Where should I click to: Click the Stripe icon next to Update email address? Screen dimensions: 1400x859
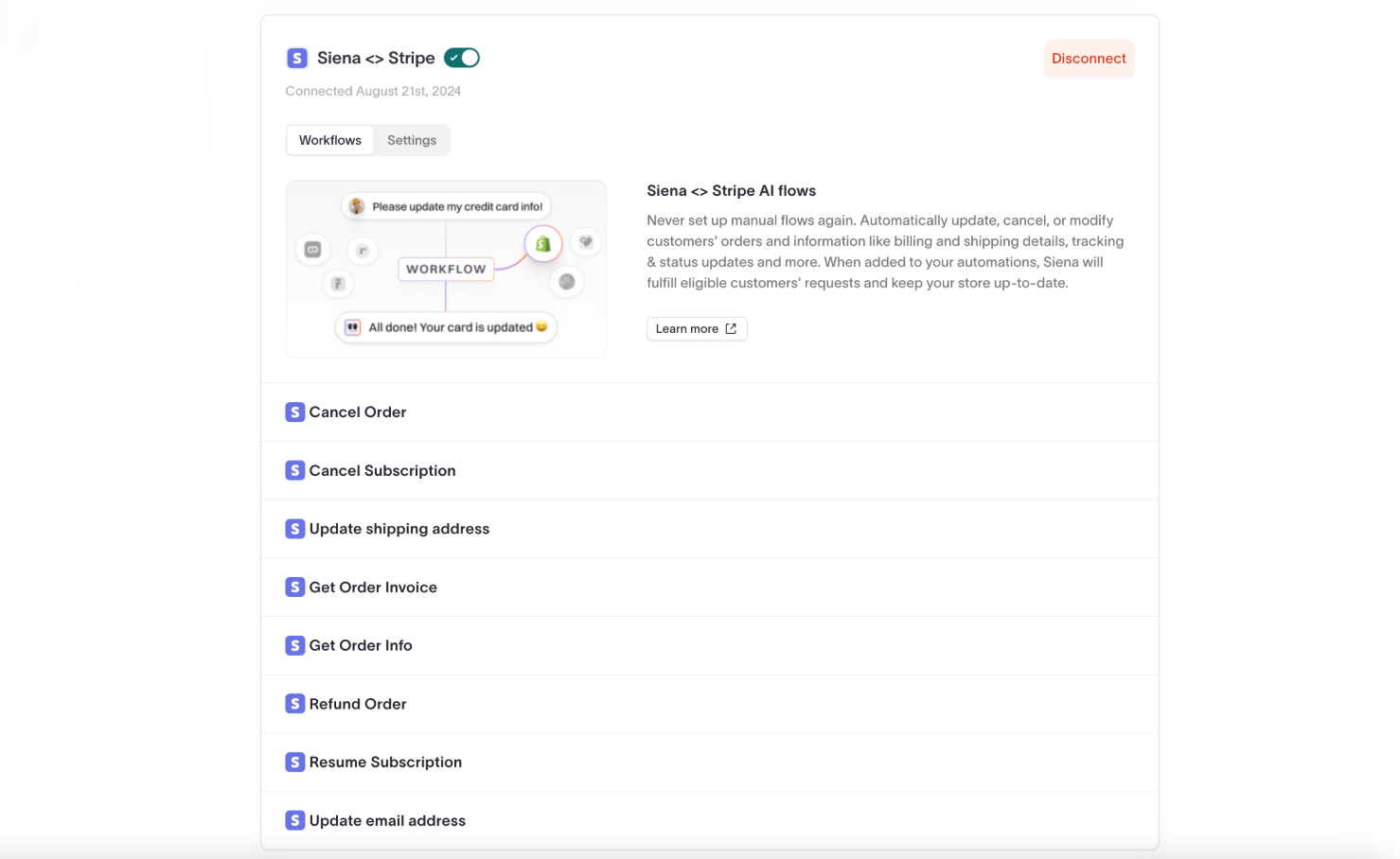point(295,821)
